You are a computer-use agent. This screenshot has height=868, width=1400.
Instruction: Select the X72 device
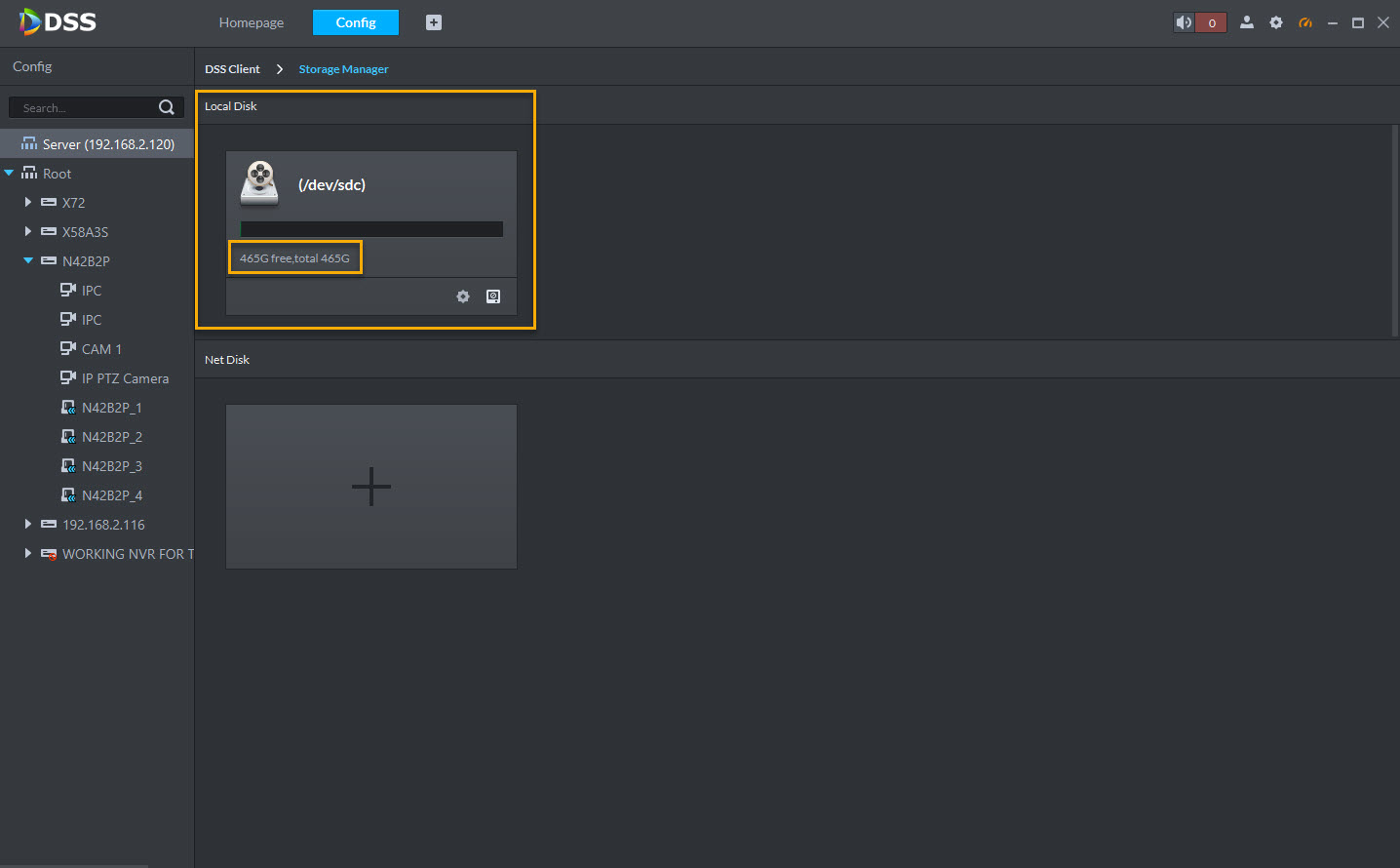(x=73, y=203)
